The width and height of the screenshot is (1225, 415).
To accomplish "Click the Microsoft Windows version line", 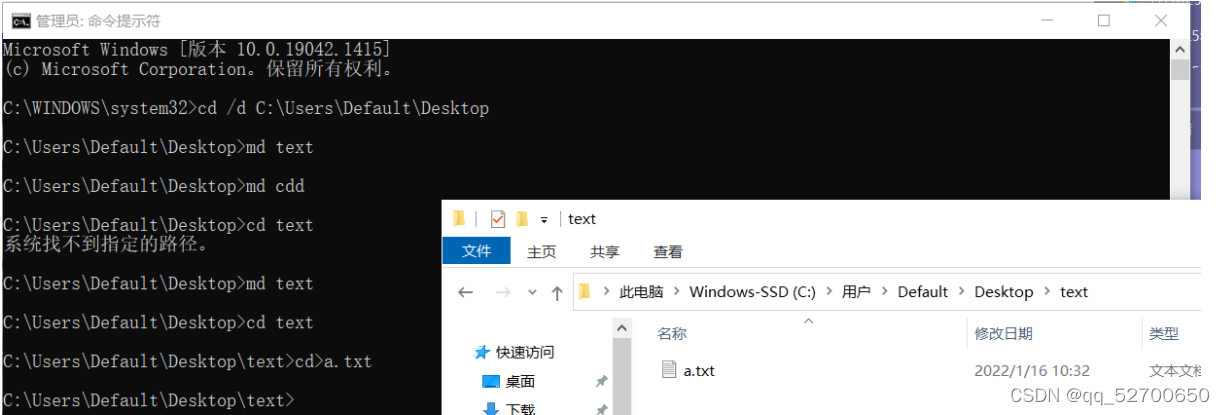I will coord(197,49).
